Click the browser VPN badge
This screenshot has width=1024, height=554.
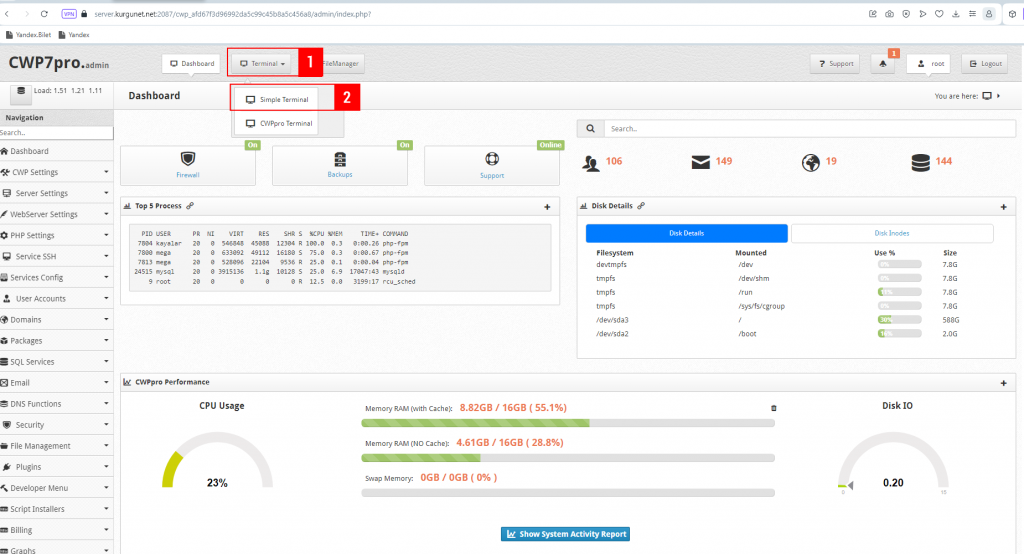click(x=69, y=14)
